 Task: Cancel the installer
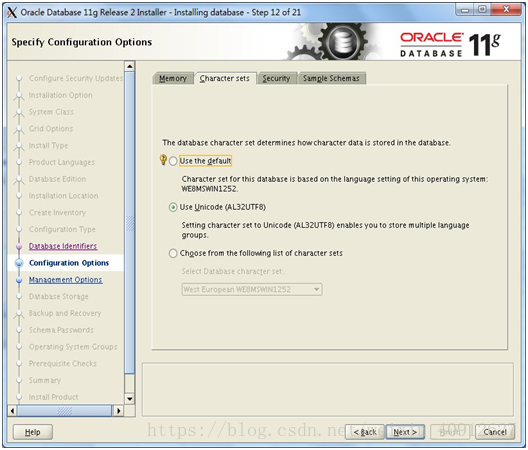click(495, 432)
